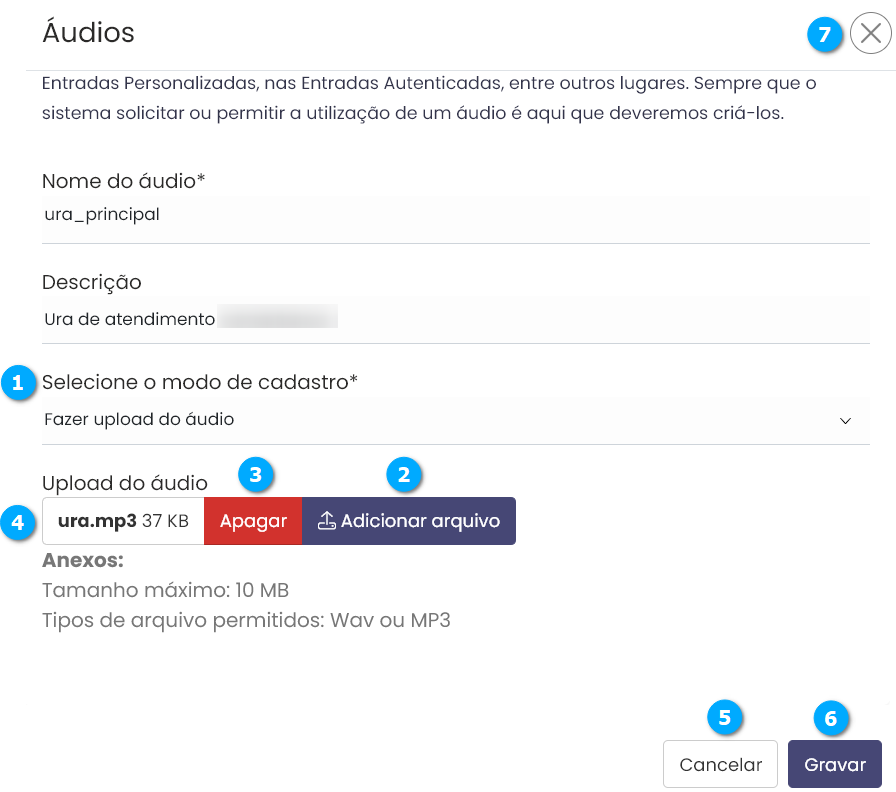This screenshot has width=896, height=792.
Task: Click the blue number 2 marker badge
Action: (404, 475)
